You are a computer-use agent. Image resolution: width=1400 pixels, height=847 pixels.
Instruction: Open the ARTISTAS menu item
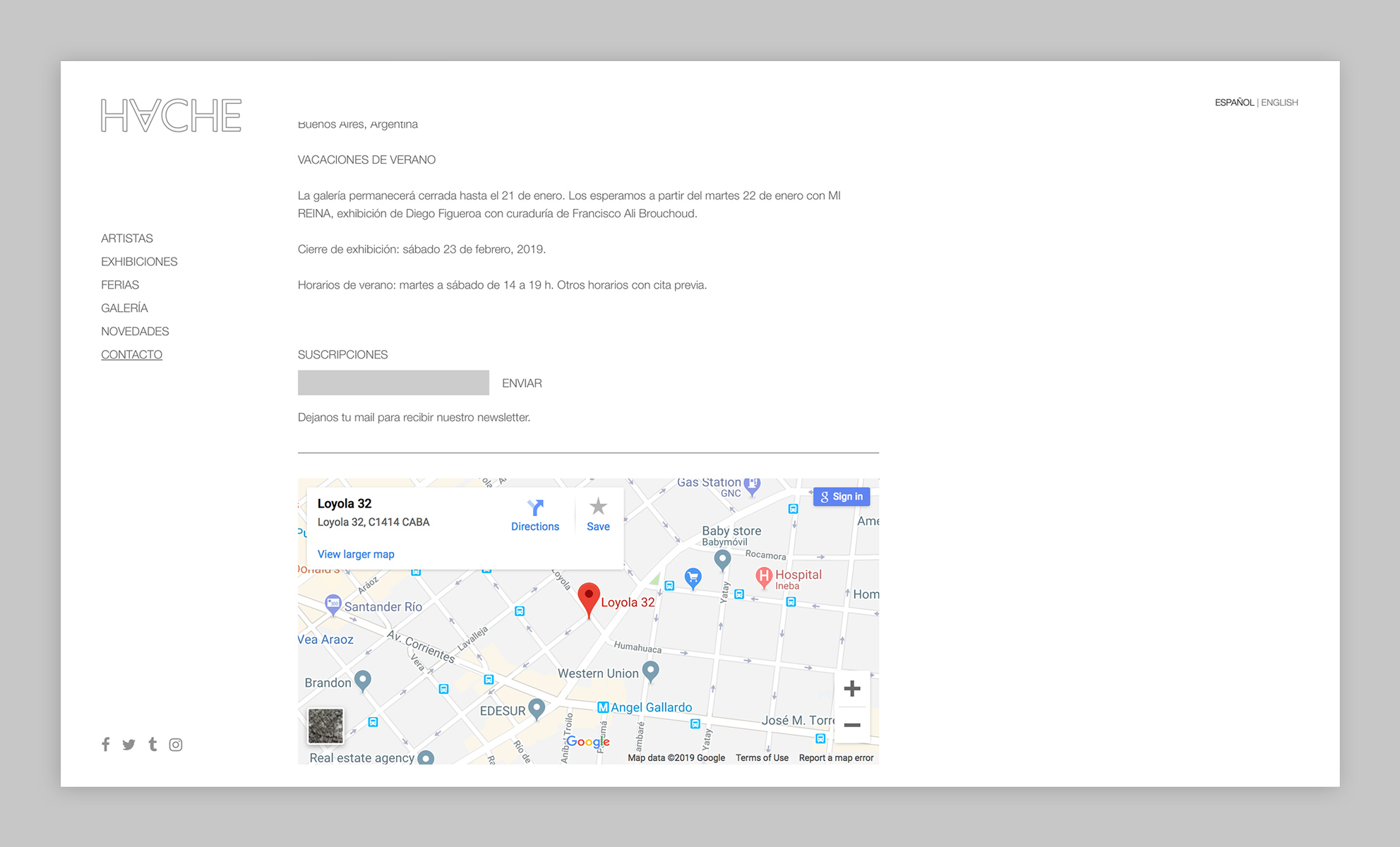point(127,239)
